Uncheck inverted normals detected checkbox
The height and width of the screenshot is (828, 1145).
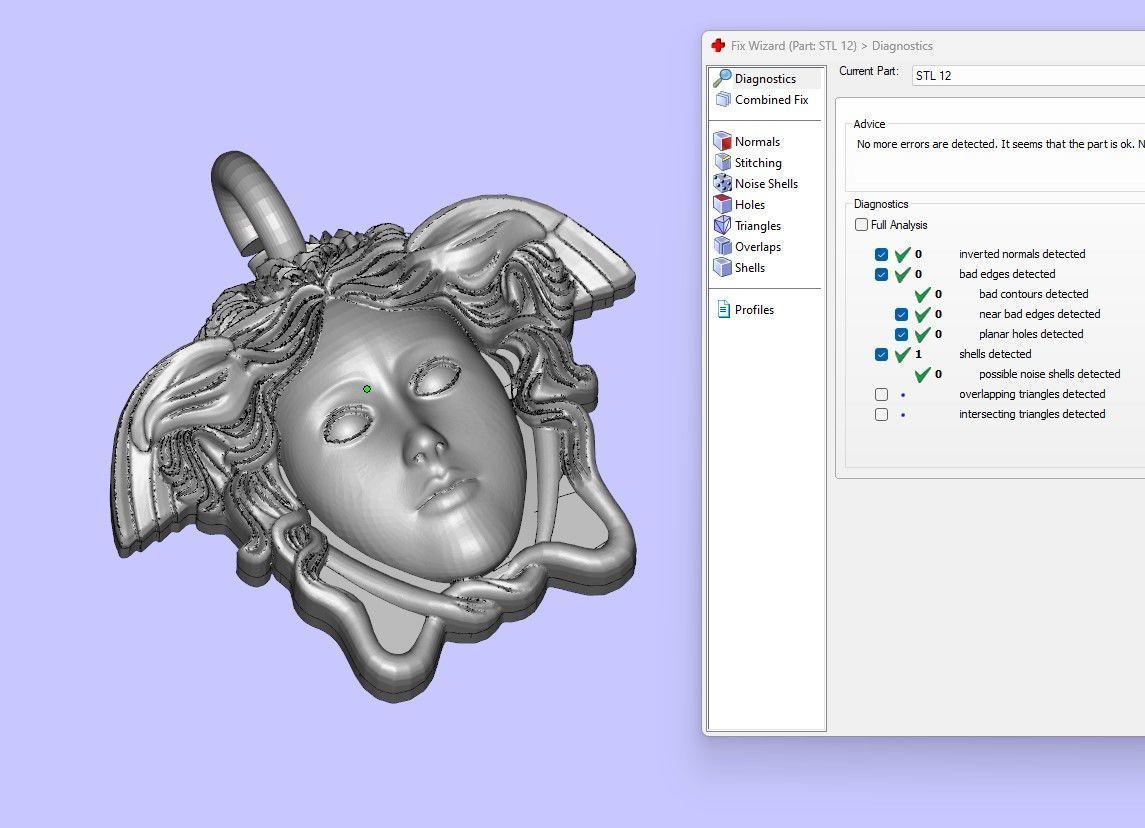pos(881,255)
